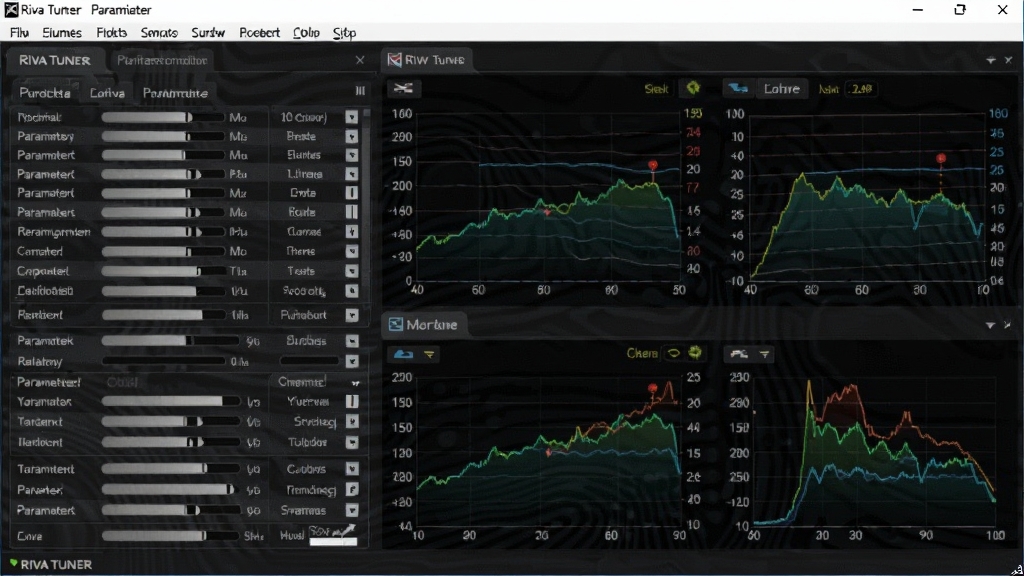The width and height of the screenshot is (1024, 576).
Task: Open the green gear icon next to "Chera"
Action: point(695,353)
